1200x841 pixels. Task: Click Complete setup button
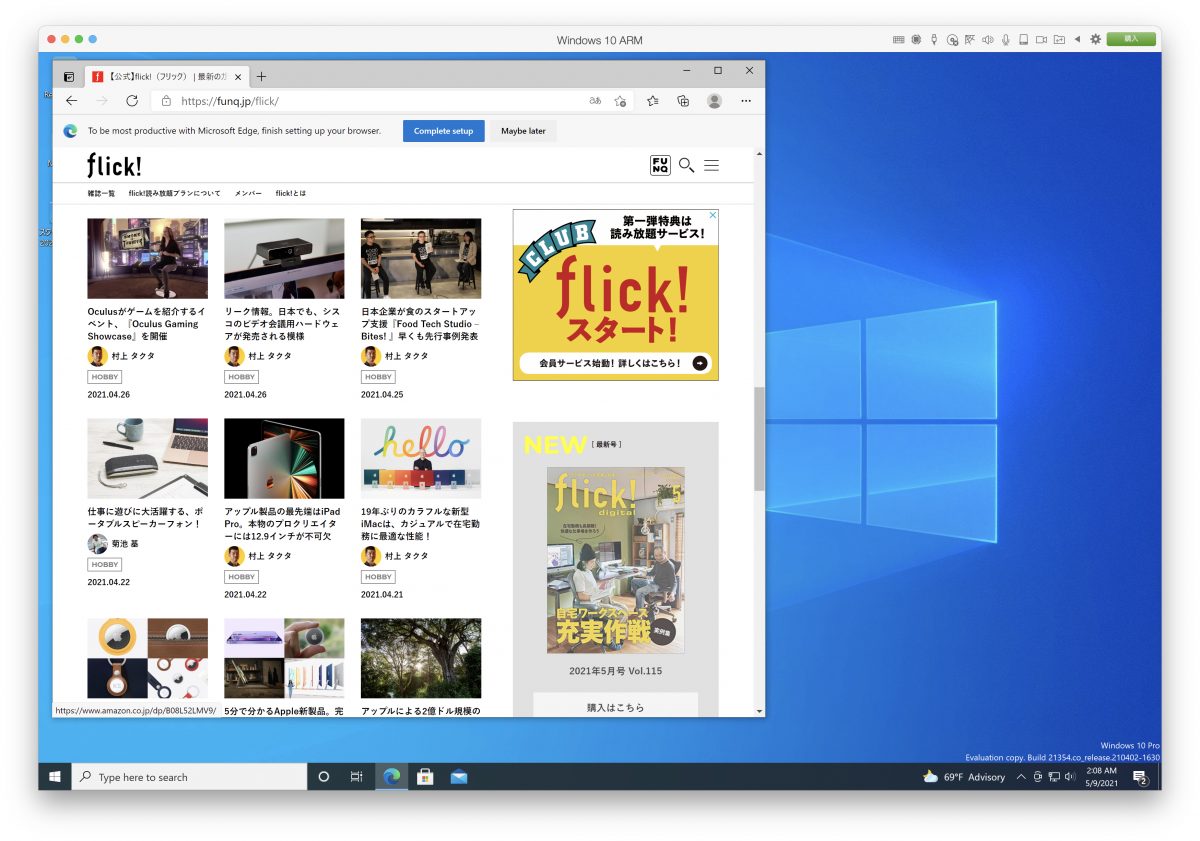coord(443,131)
